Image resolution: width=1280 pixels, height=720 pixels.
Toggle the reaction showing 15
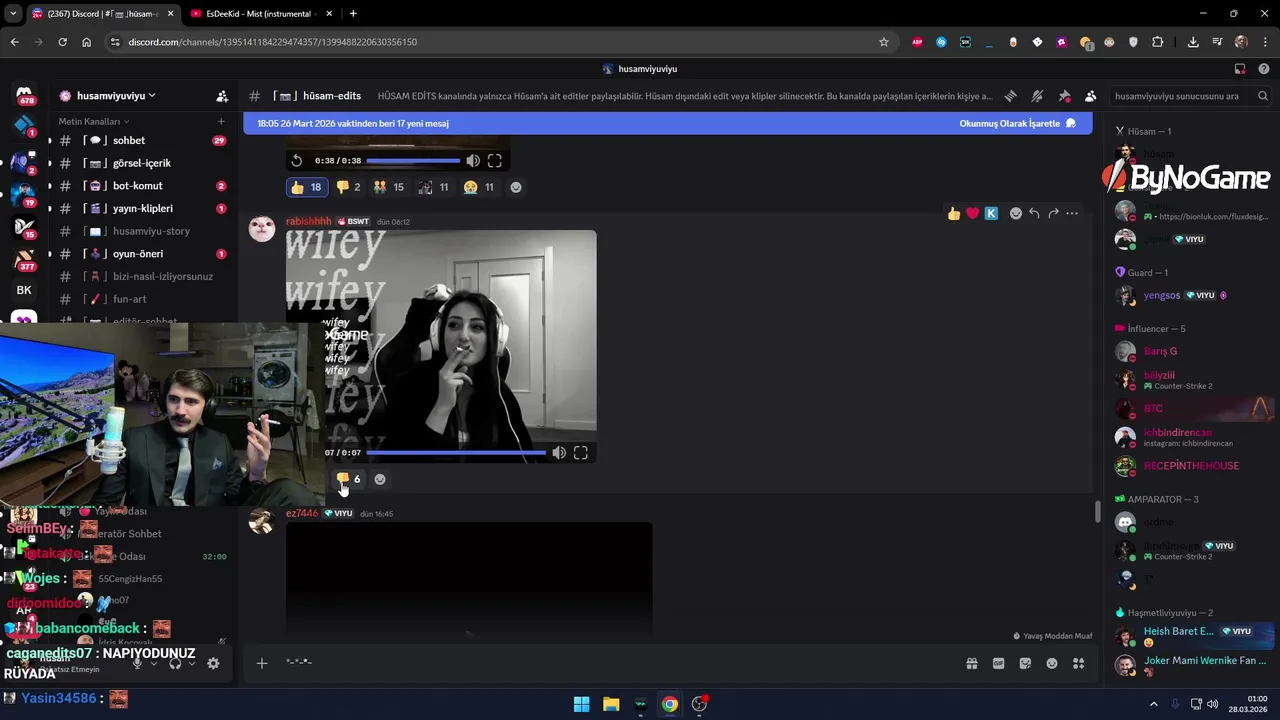388,187
